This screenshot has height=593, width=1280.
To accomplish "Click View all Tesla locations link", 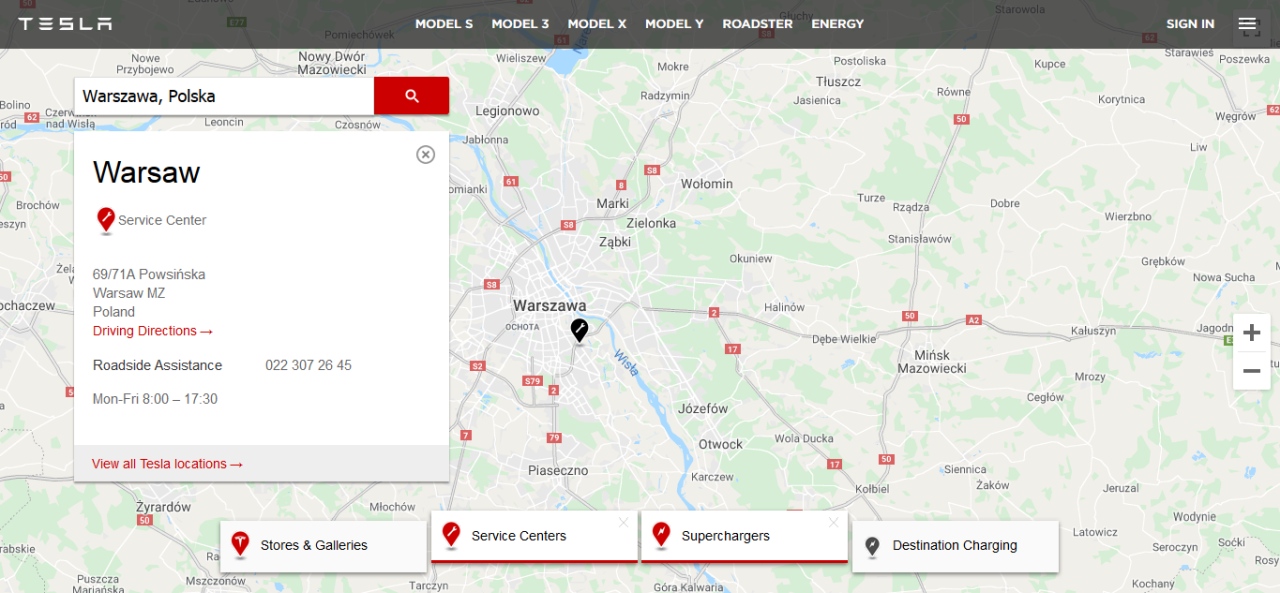I will click(167, 464).
